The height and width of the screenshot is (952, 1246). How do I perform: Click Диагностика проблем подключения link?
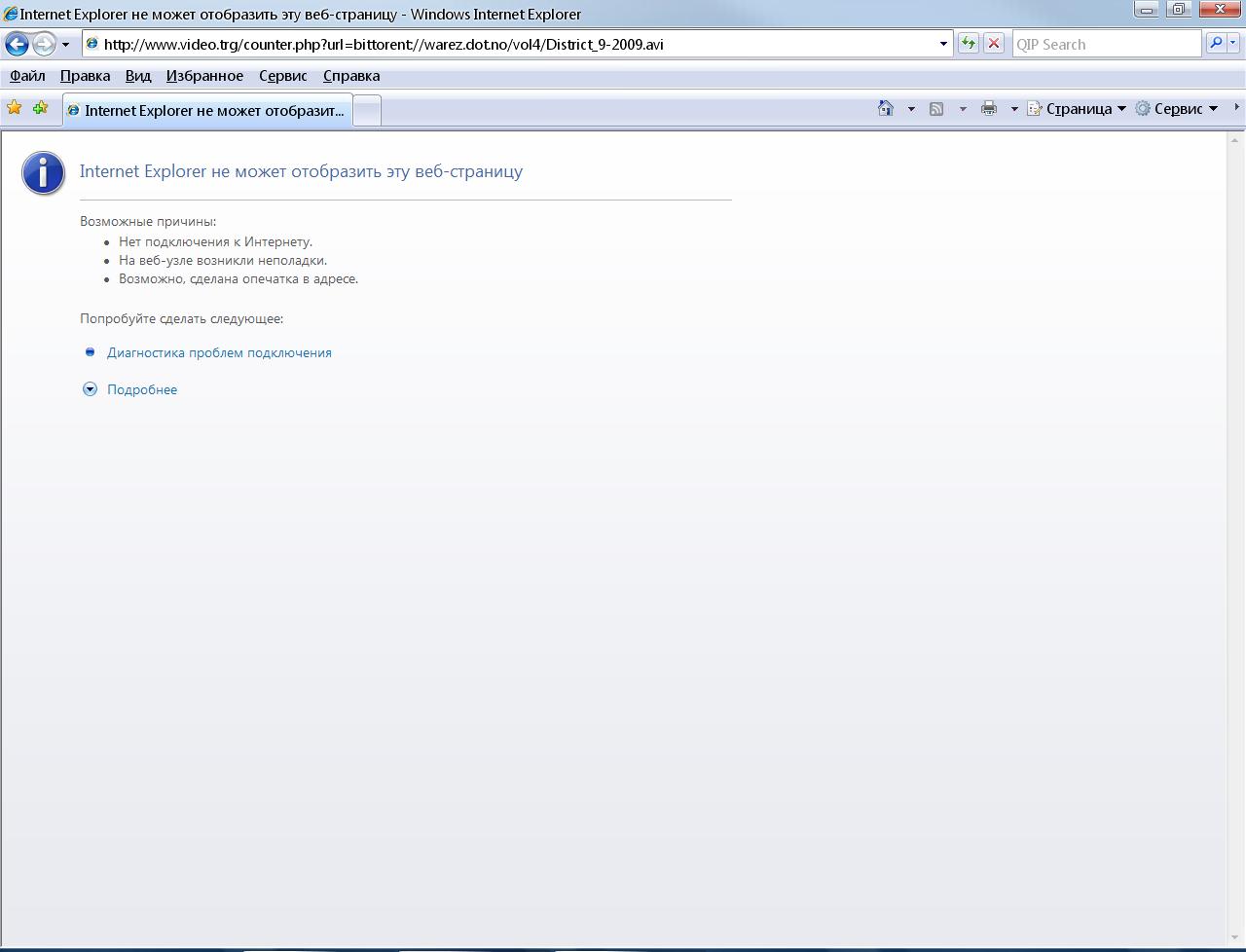click(x=219, y=352)
